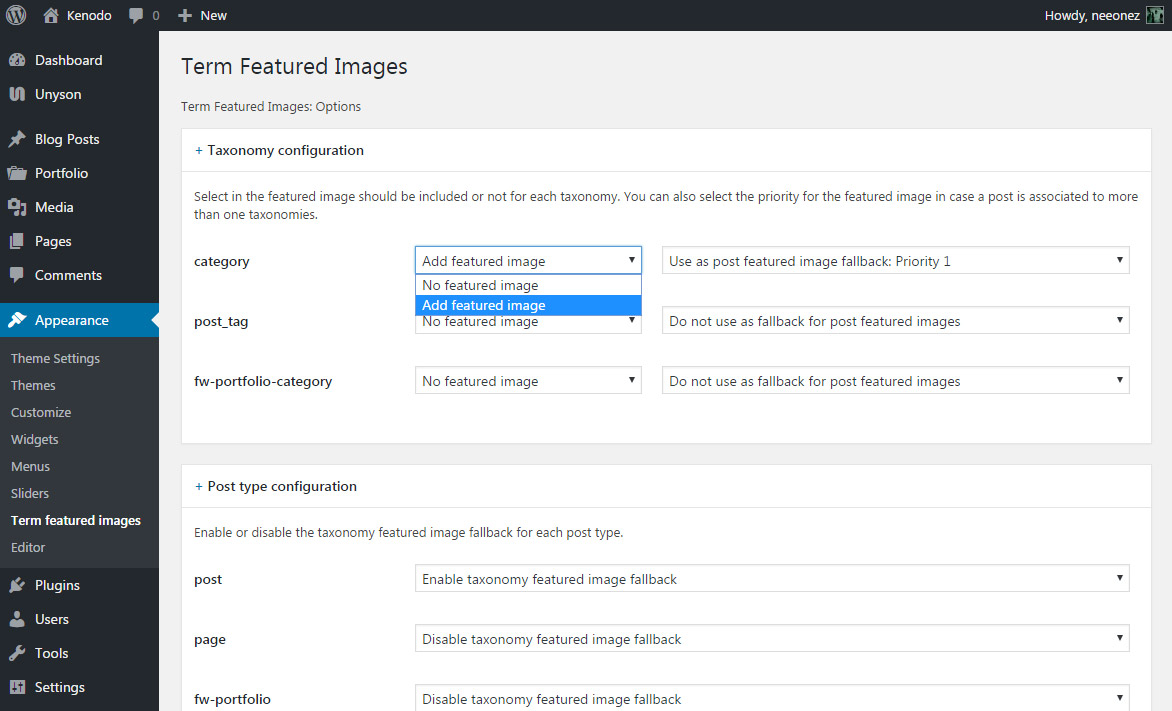Open fw-portfolio-category featured image dropdown

click(528, 381)
